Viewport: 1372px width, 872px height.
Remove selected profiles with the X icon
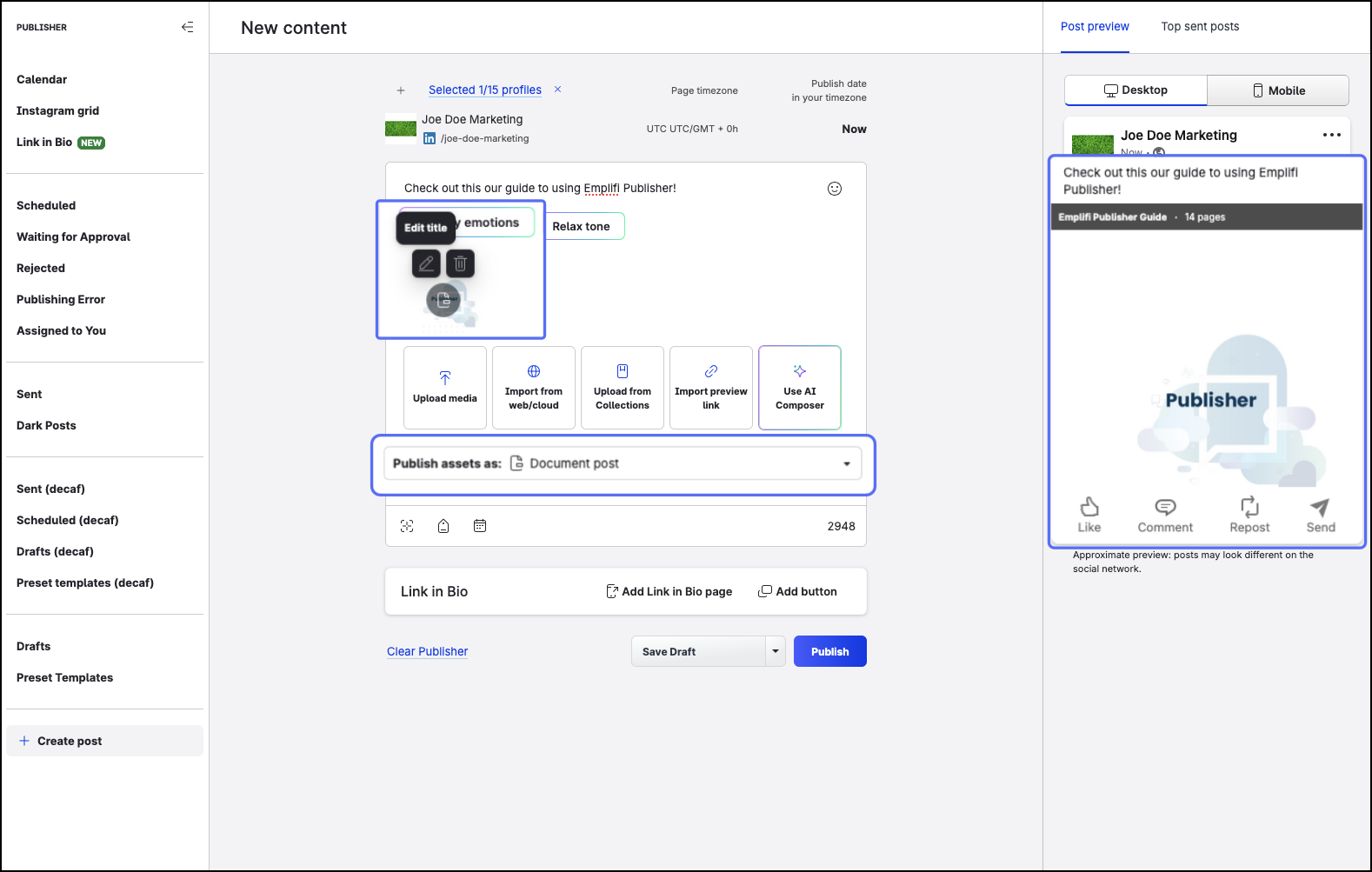click(557, 90)
